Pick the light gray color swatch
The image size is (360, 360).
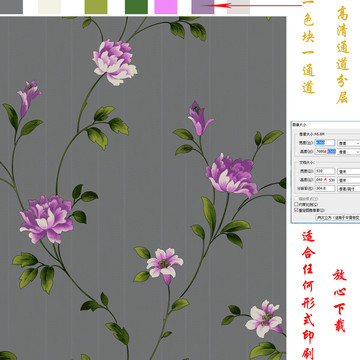point(238,7)
